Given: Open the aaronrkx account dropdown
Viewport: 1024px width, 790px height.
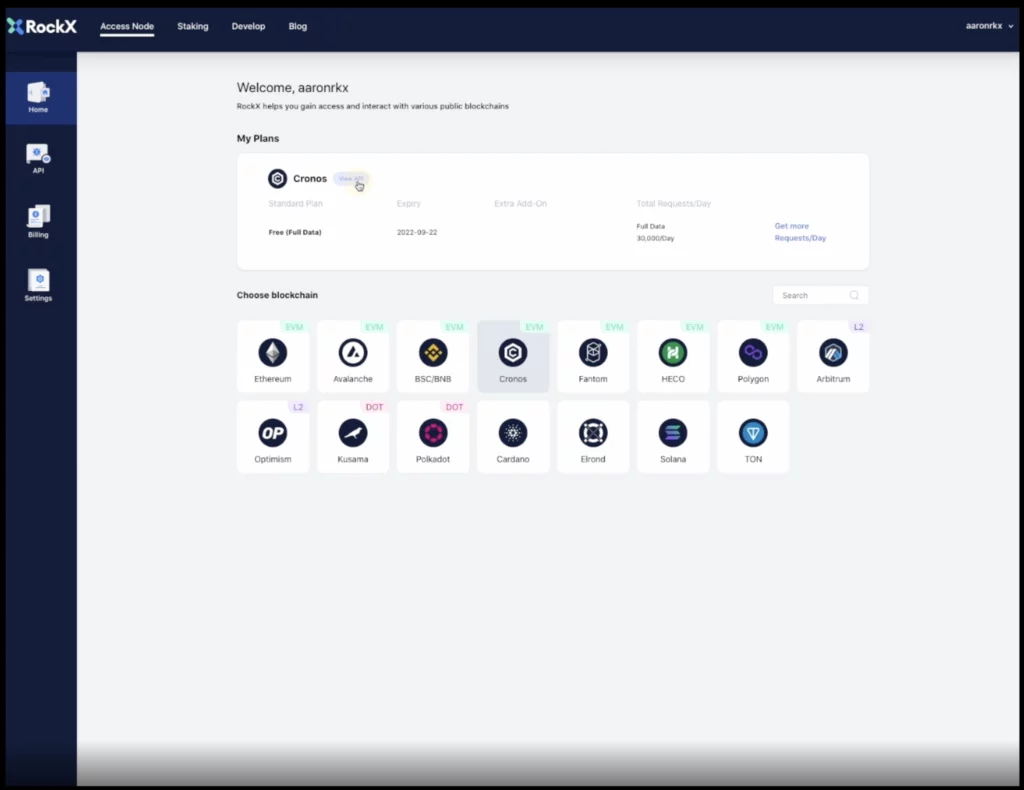Looking at the screenshot, I should [989, 26].
